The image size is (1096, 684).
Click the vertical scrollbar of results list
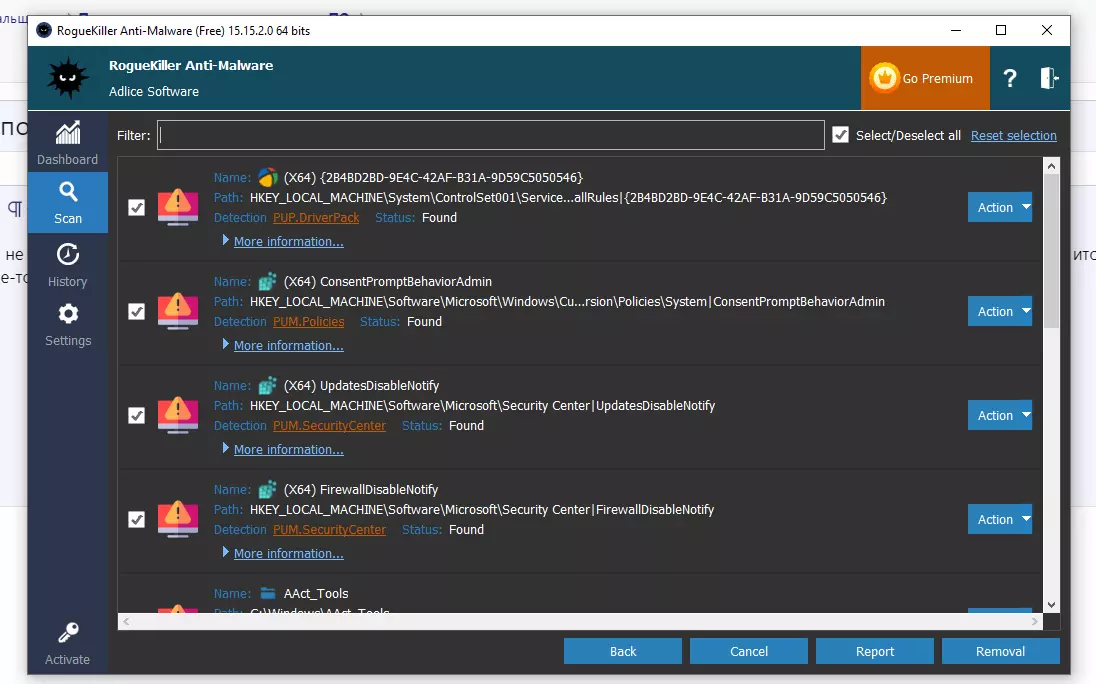[x=1051, y=250]
